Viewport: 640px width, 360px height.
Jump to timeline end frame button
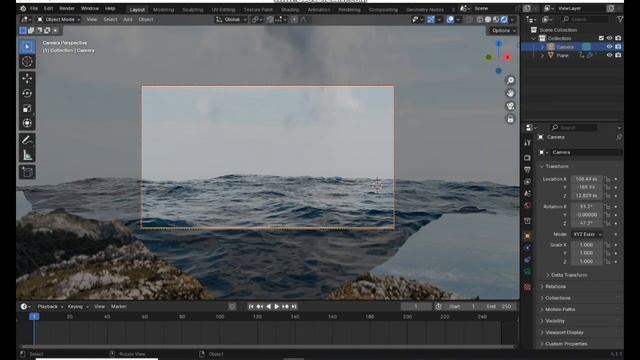tap(294, 306)
